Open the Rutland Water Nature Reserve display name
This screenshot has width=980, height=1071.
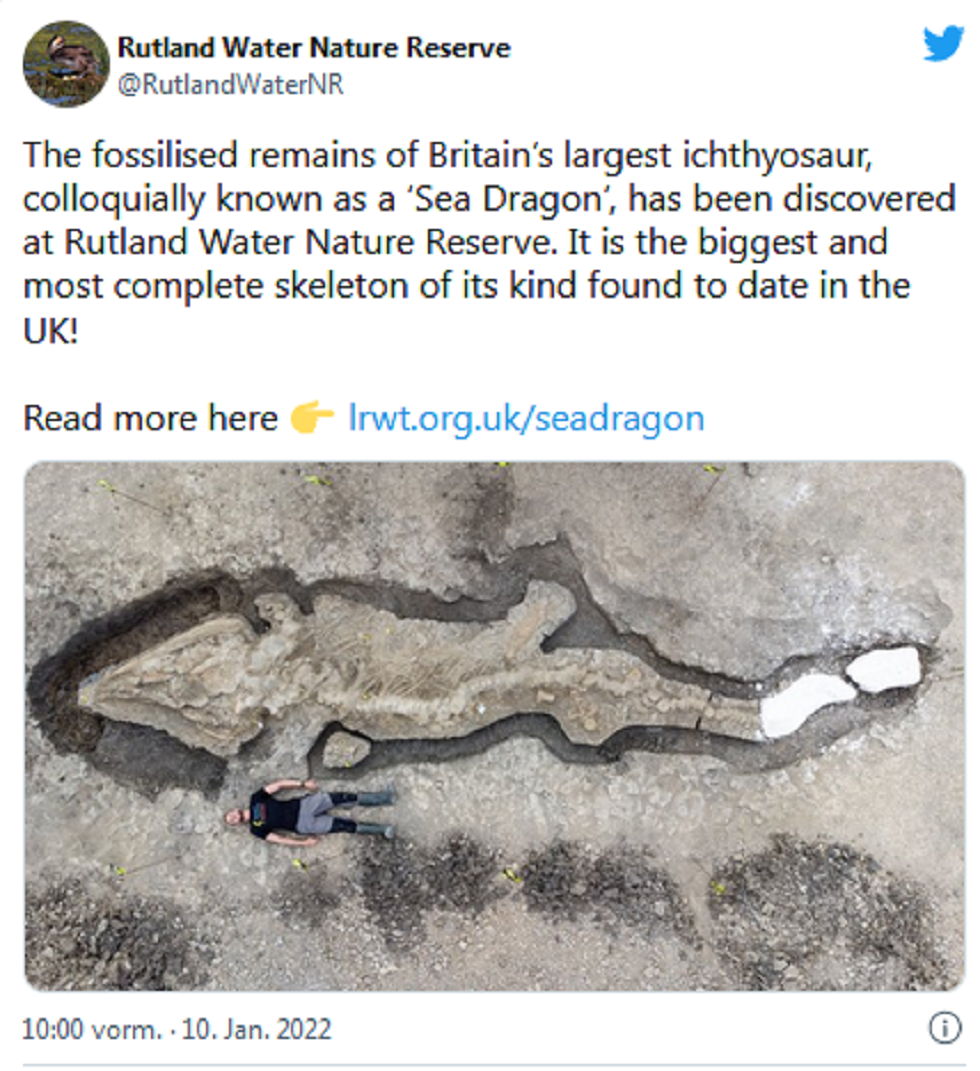point(313,48)
